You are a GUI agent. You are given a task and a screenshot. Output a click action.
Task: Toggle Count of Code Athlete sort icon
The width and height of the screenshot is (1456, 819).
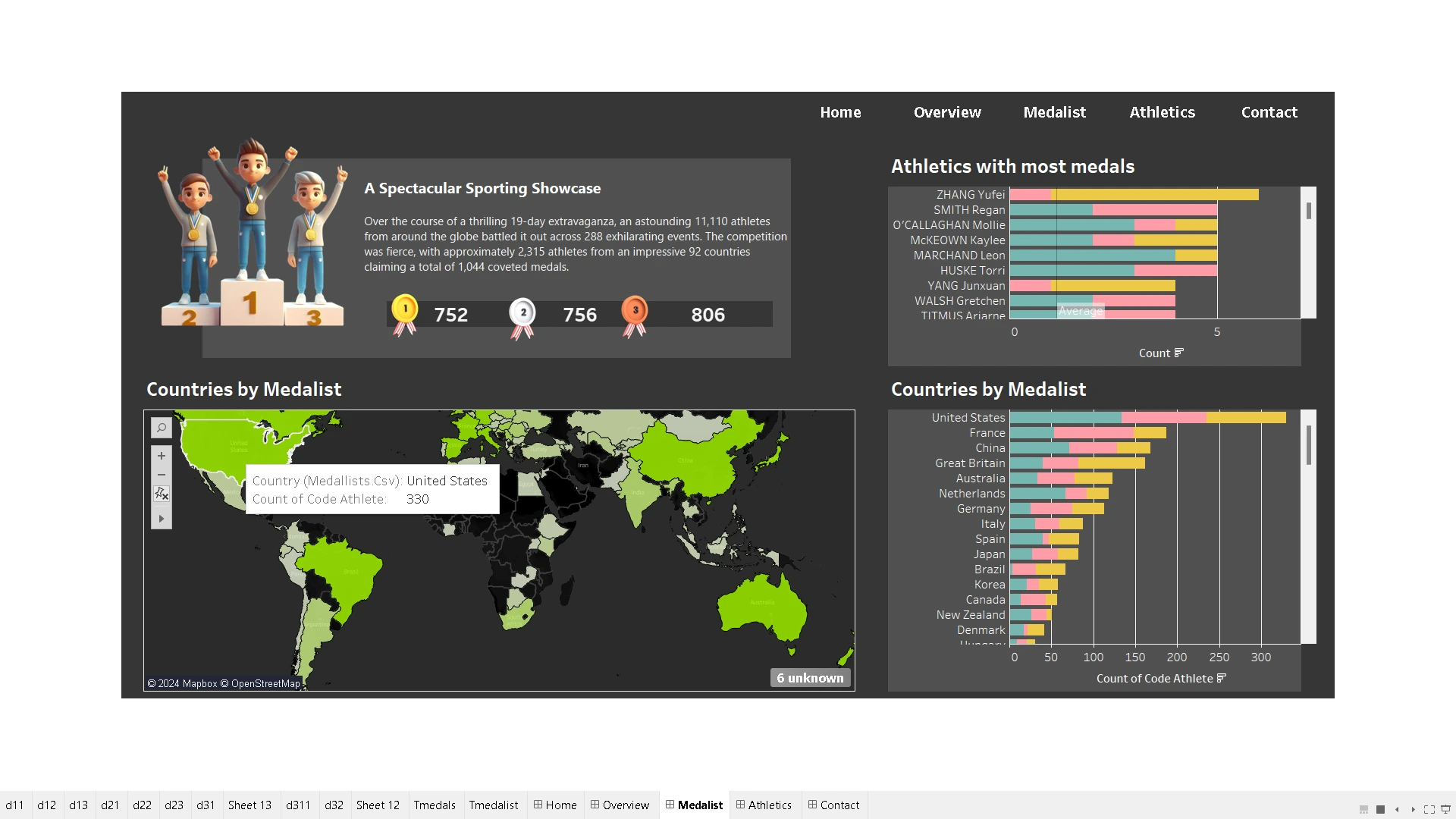click(x=1221, y=678)
